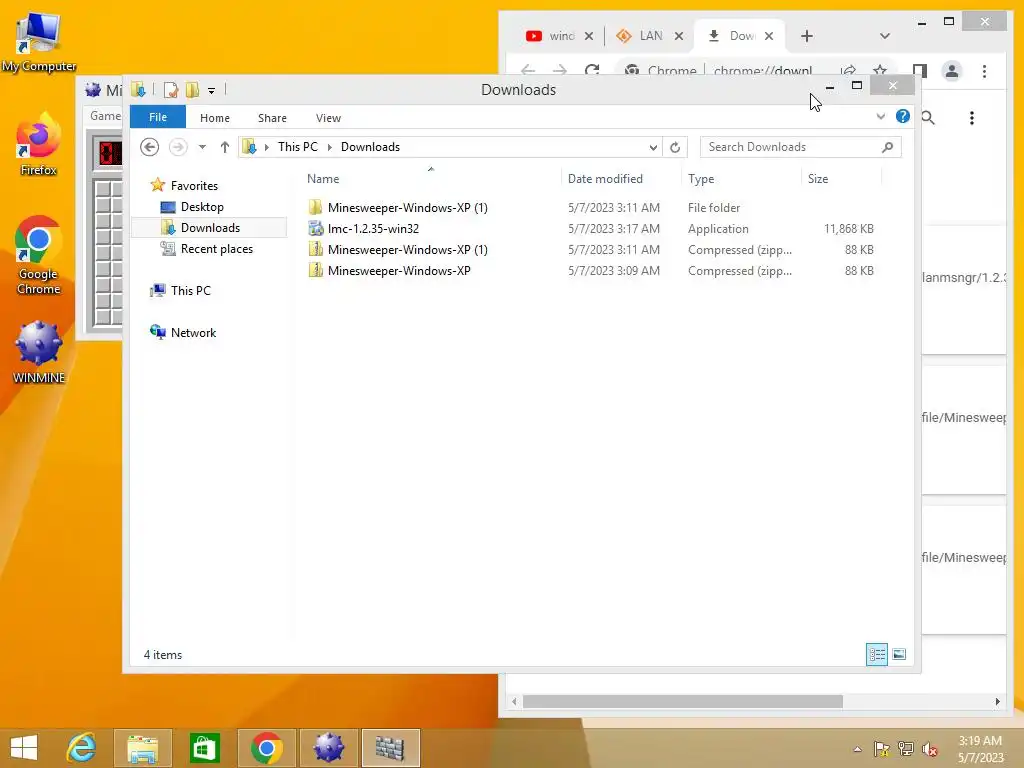
Task: Open the Game menu in Minesweeper window
Action: (x=105, y=116)
